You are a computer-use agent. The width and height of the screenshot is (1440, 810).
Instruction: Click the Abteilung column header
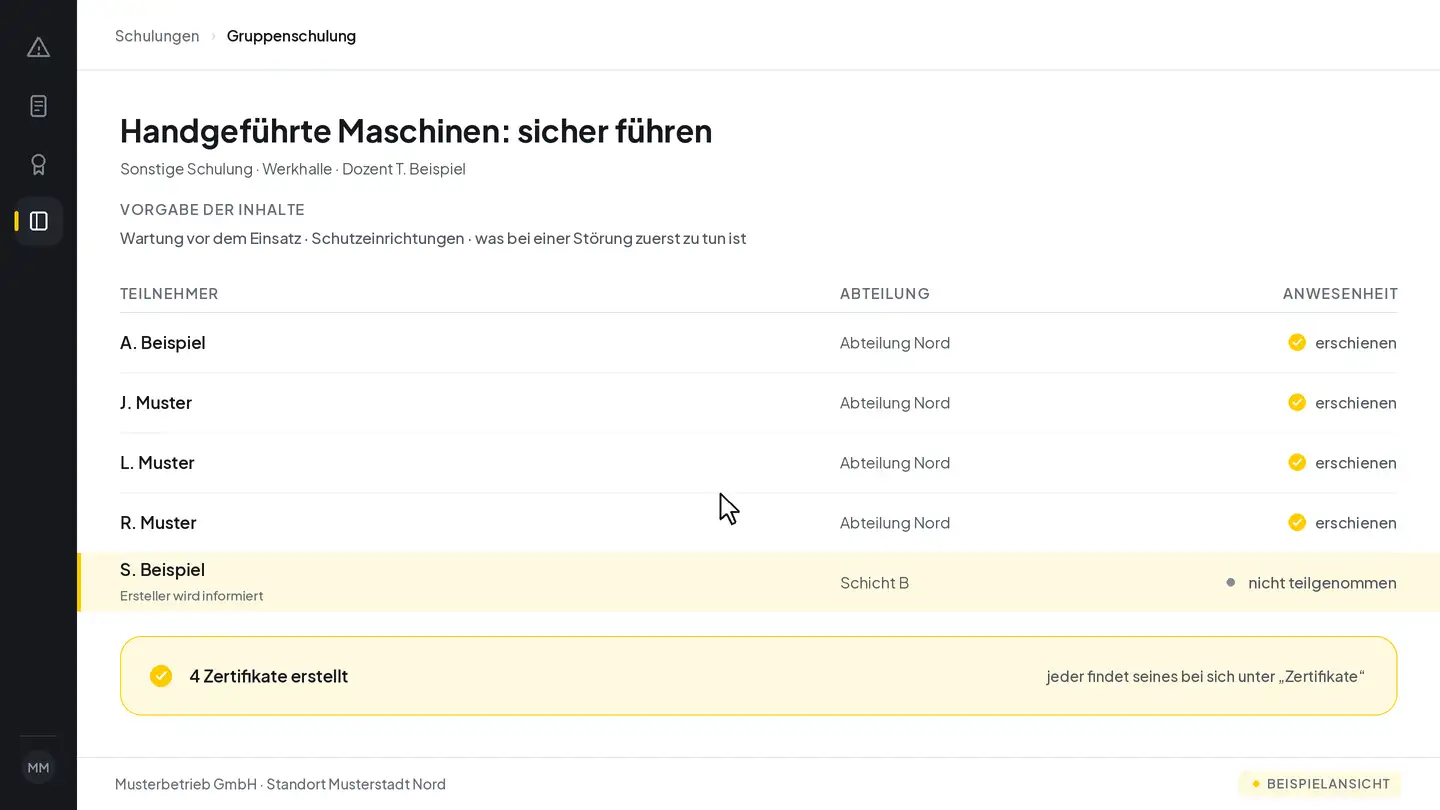coord(885,294)
